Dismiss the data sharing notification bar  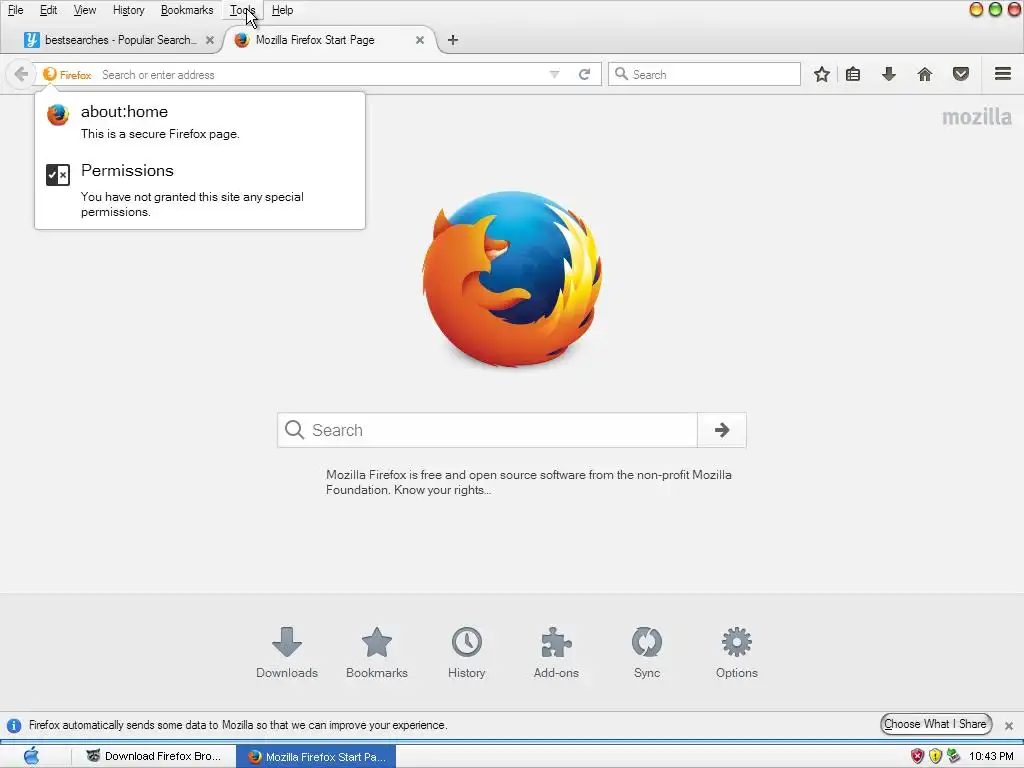1009,726
